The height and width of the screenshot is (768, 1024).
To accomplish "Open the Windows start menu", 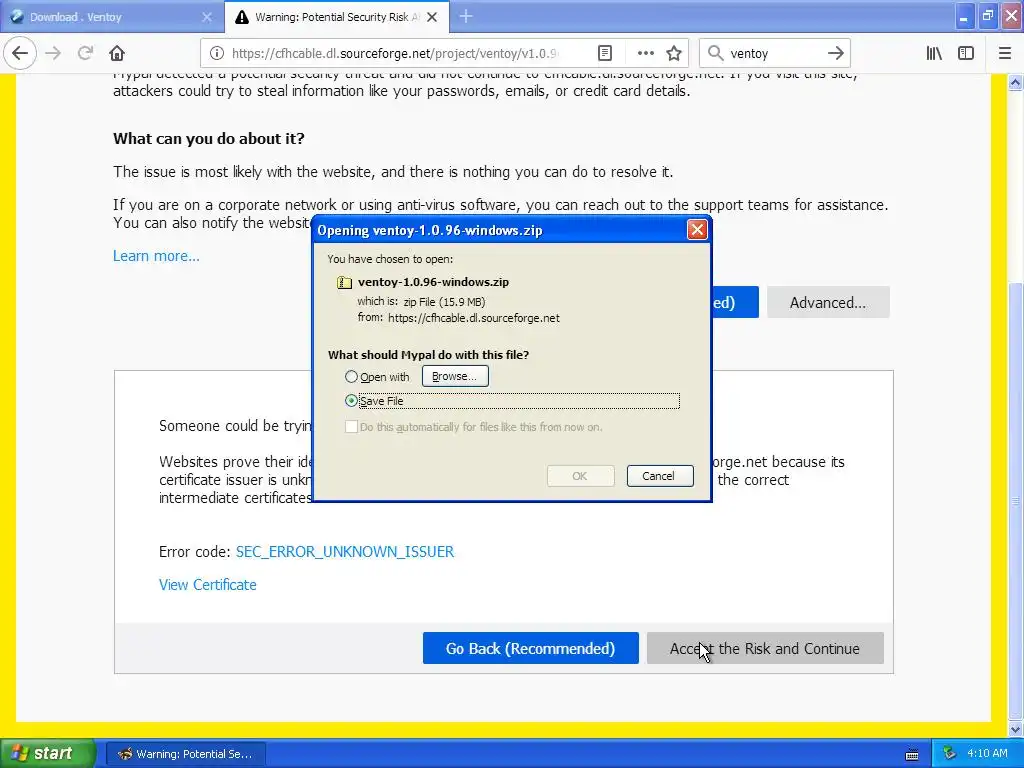I will tap(47, 753).
